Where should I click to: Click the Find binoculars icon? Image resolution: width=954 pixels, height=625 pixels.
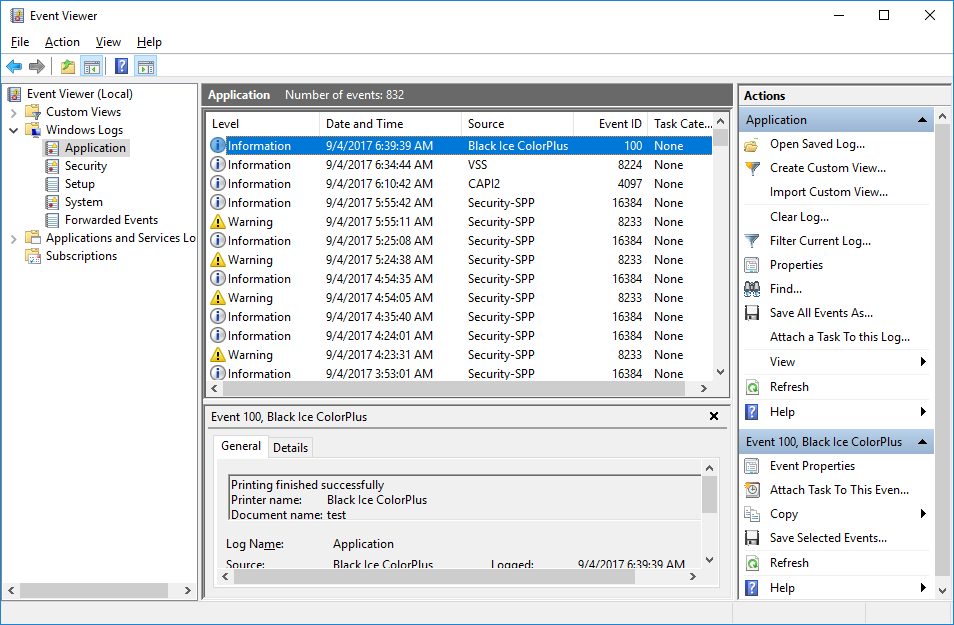tap(752, 289)
